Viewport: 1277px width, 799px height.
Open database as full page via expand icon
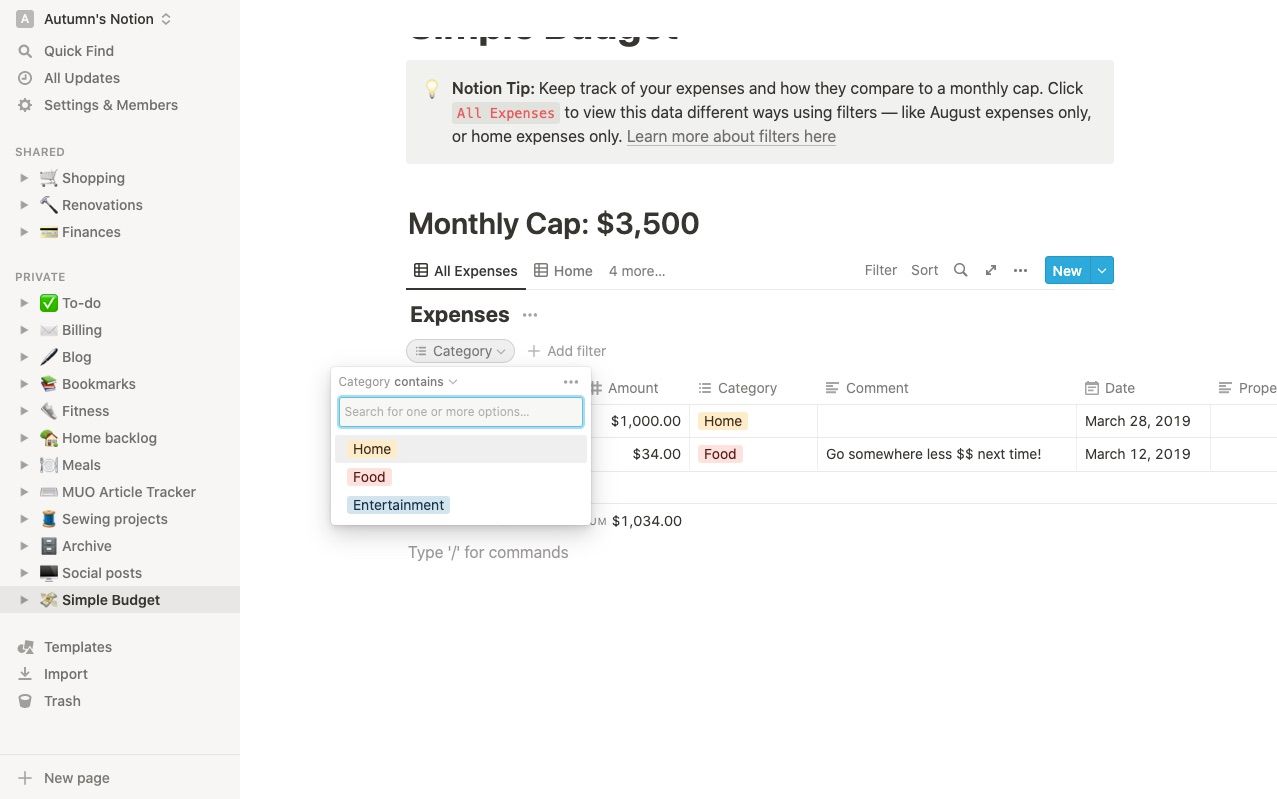[x=990, y=270]
